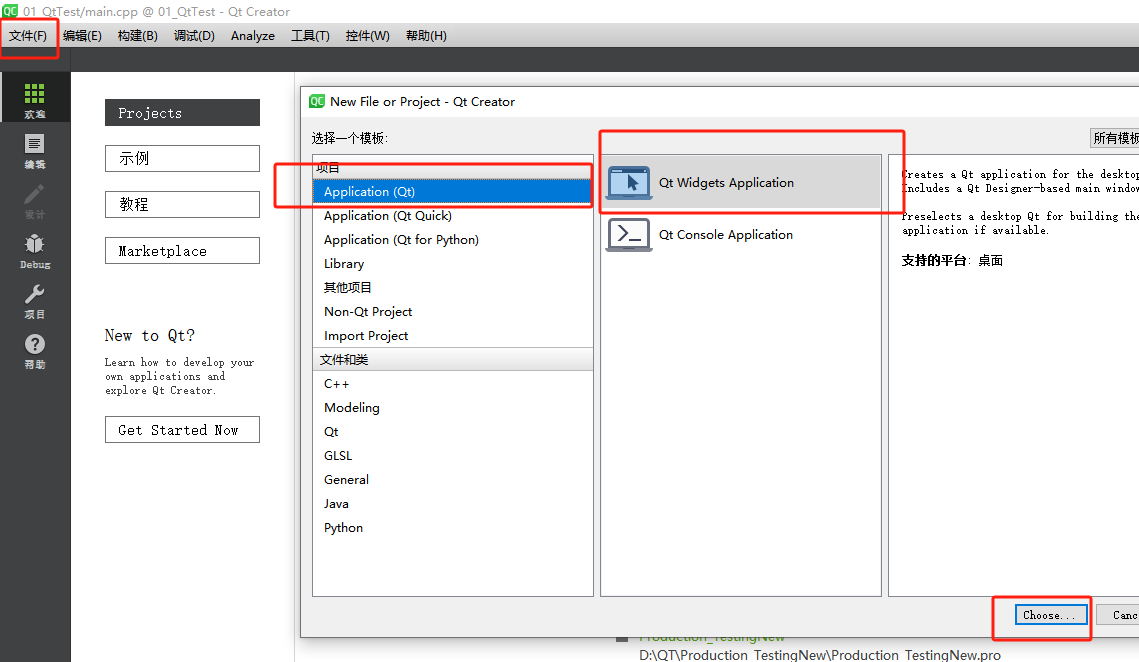Open the 控件(W) menu
This screenshot has height=662, width=1139.
(x=368, y=36)
